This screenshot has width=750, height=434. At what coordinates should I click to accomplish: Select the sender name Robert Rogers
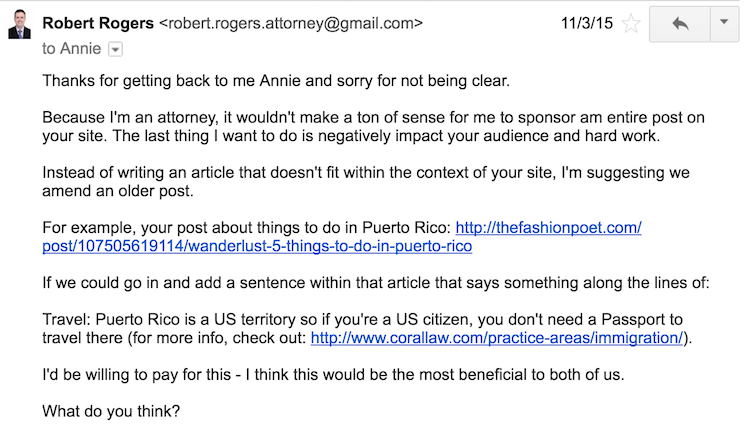[x=98, y=23]
